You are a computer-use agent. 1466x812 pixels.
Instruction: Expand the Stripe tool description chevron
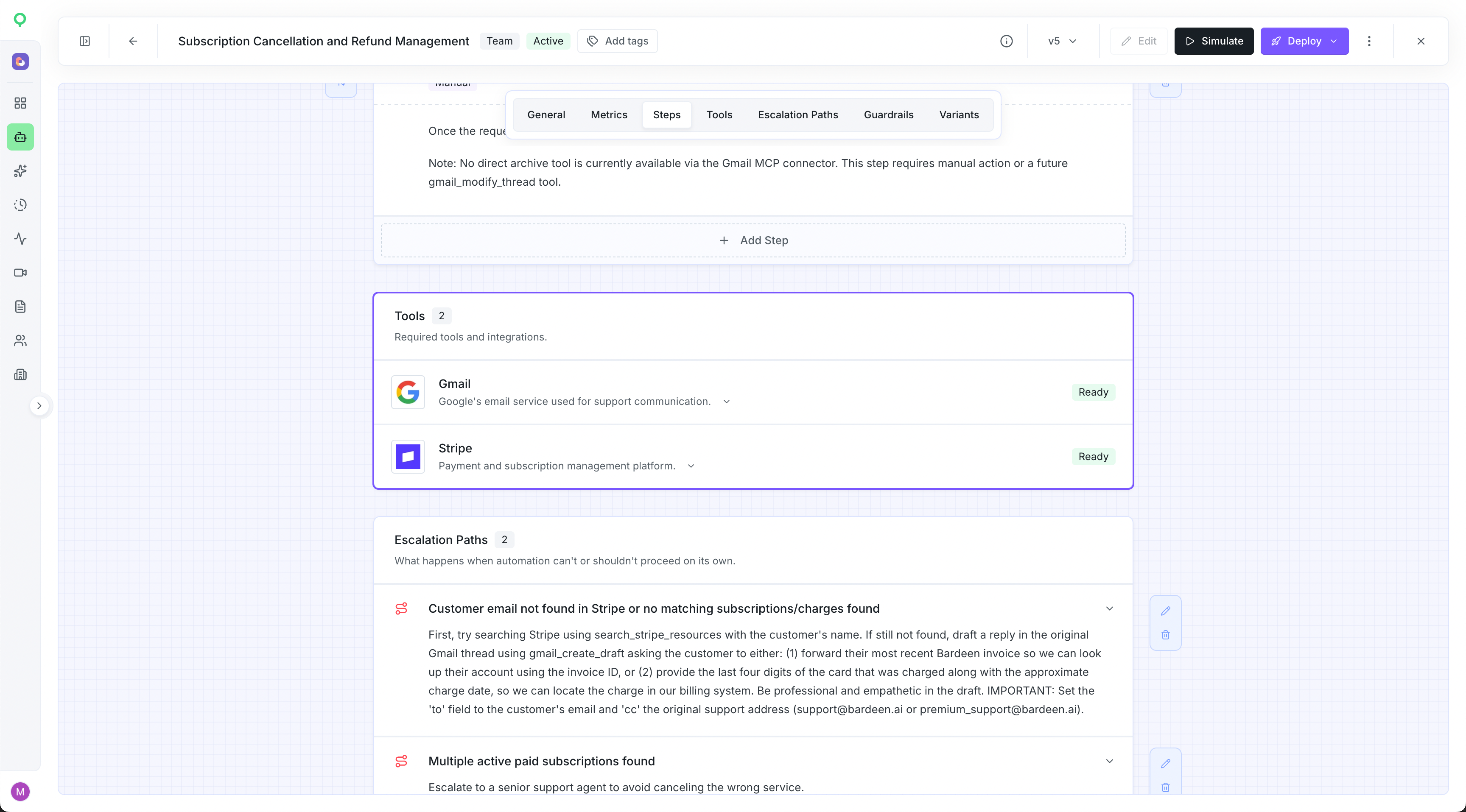pyautogui.click(x=691, y=466)
